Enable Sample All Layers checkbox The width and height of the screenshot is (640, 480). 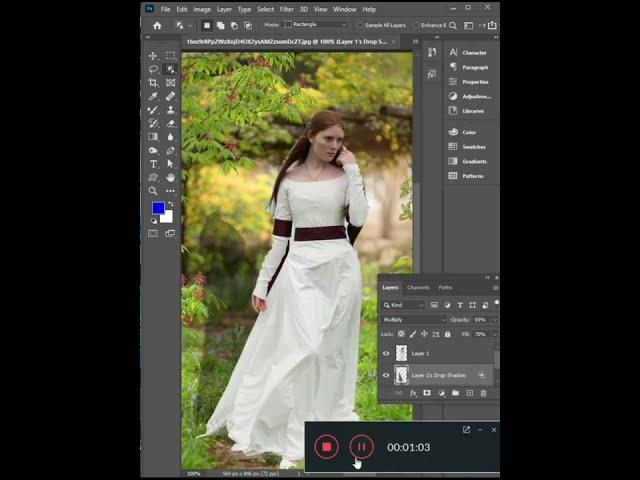(360, 25)
